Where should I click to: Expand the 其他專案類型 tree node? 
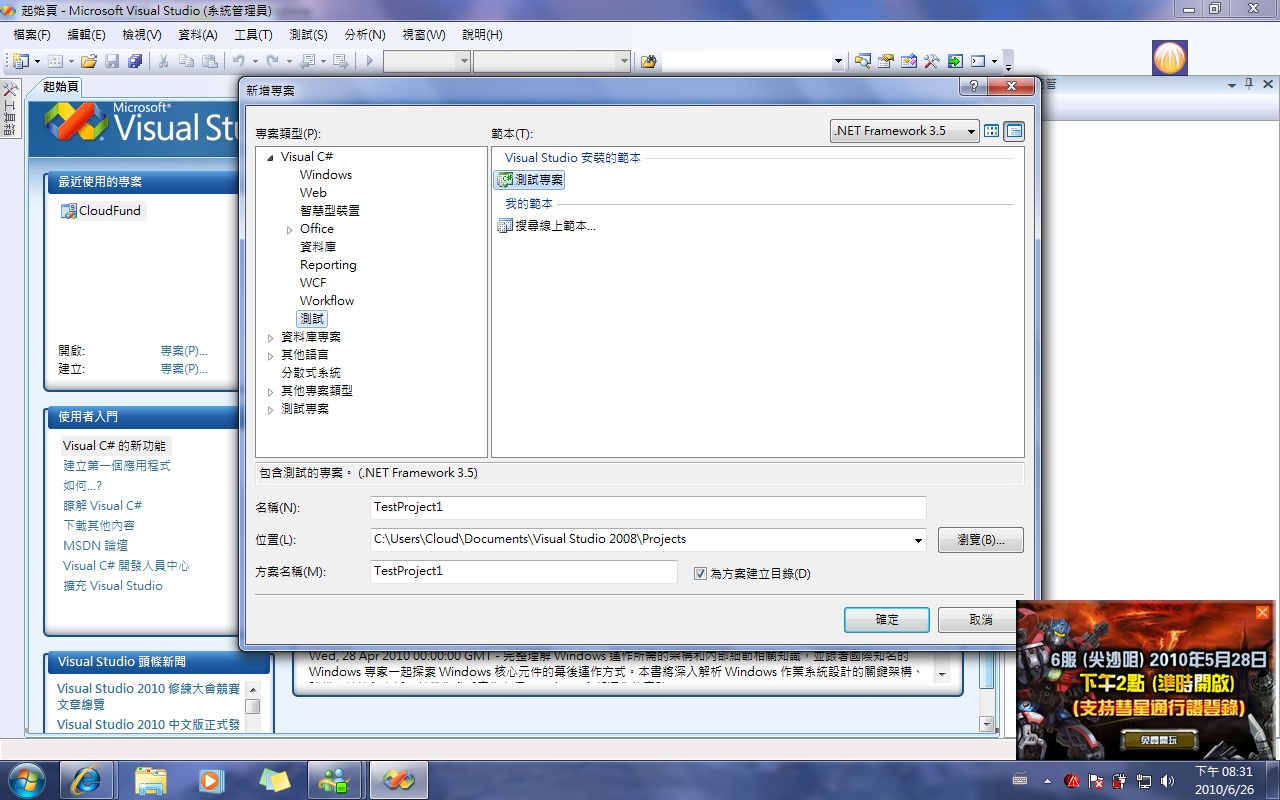click(270, 391)
